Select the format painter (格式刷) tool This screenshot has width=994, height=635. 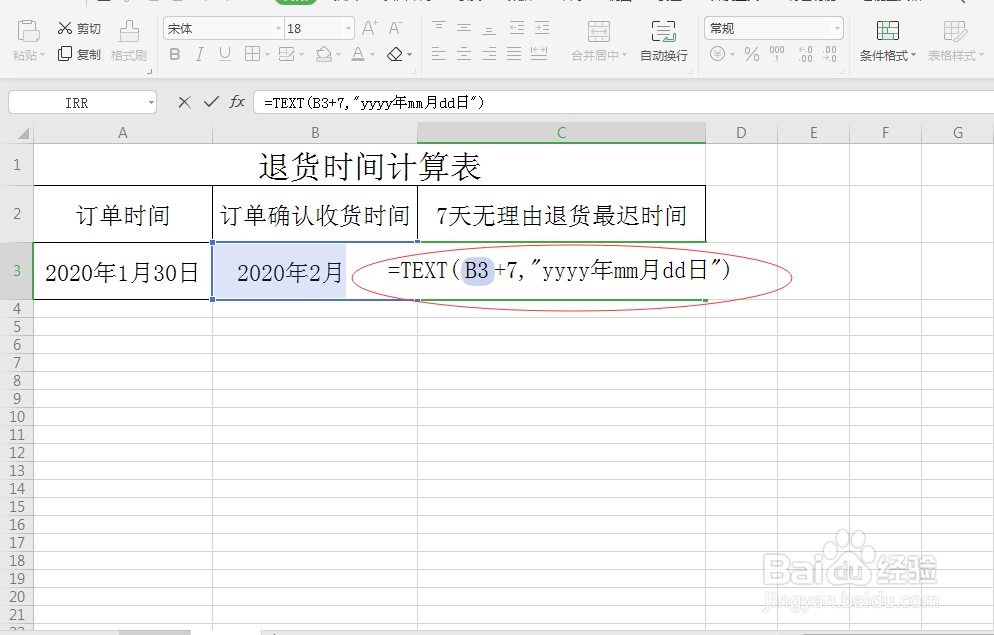tap(128, 45)
